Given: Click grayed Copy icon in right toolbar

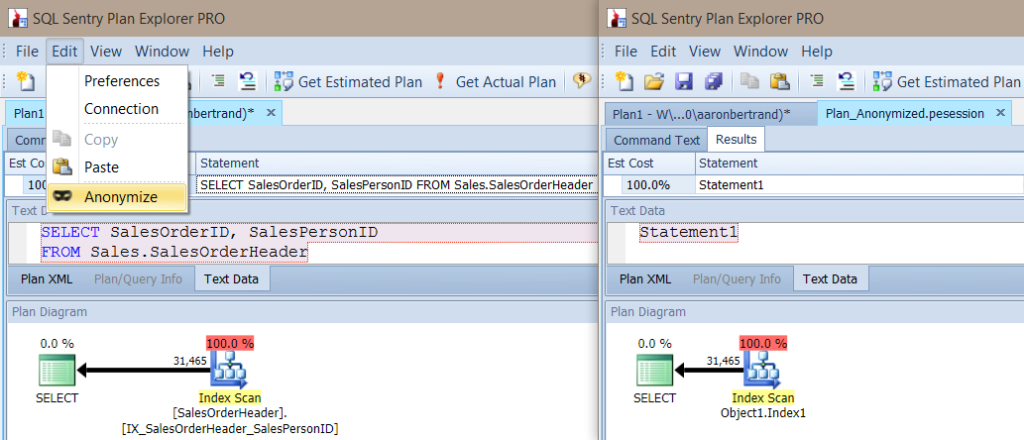Looking at the screenshot, I should click(750, 81).
